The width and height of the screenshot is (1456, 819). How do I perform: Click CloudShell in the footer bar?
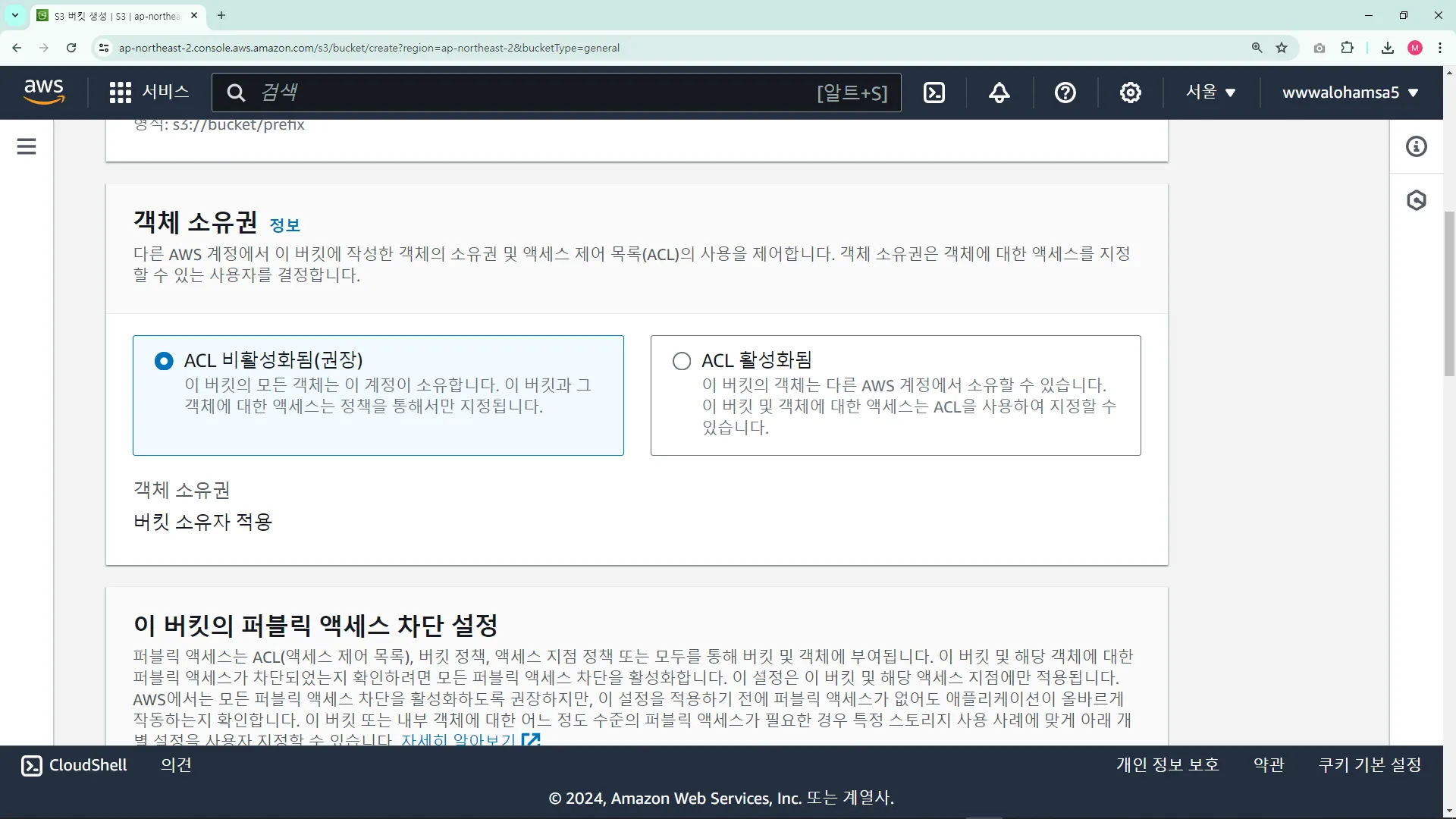coord(74,765)
